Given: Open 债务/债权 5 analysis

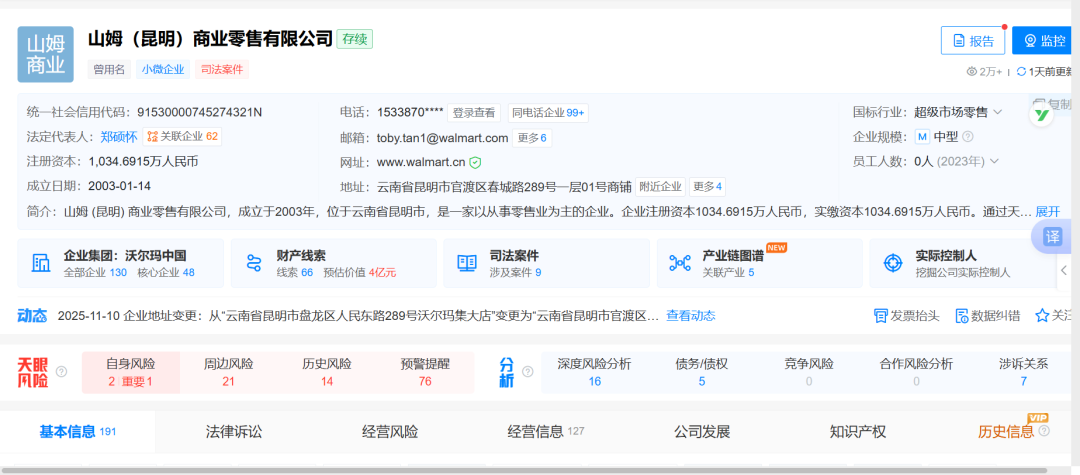Looking at the screenshot, I should point(701,372).
